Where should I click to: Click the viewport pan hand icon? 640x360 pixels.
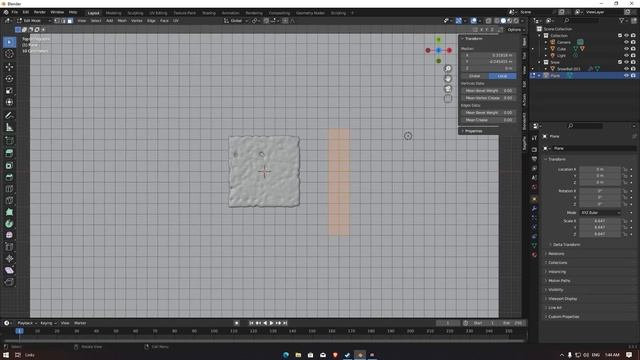[448, 78]
